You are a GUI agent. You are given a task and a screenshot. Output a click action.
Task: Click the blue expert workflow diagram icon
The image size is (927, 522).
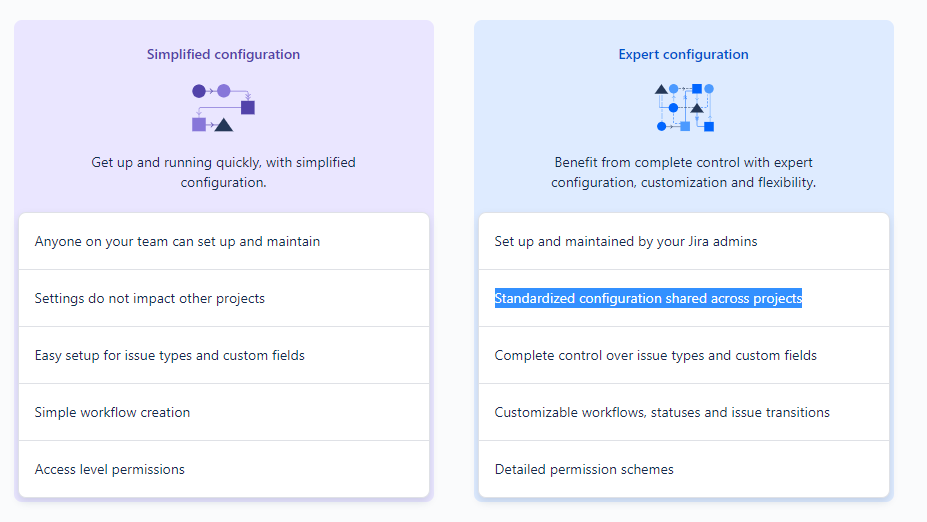coord(684,108)
